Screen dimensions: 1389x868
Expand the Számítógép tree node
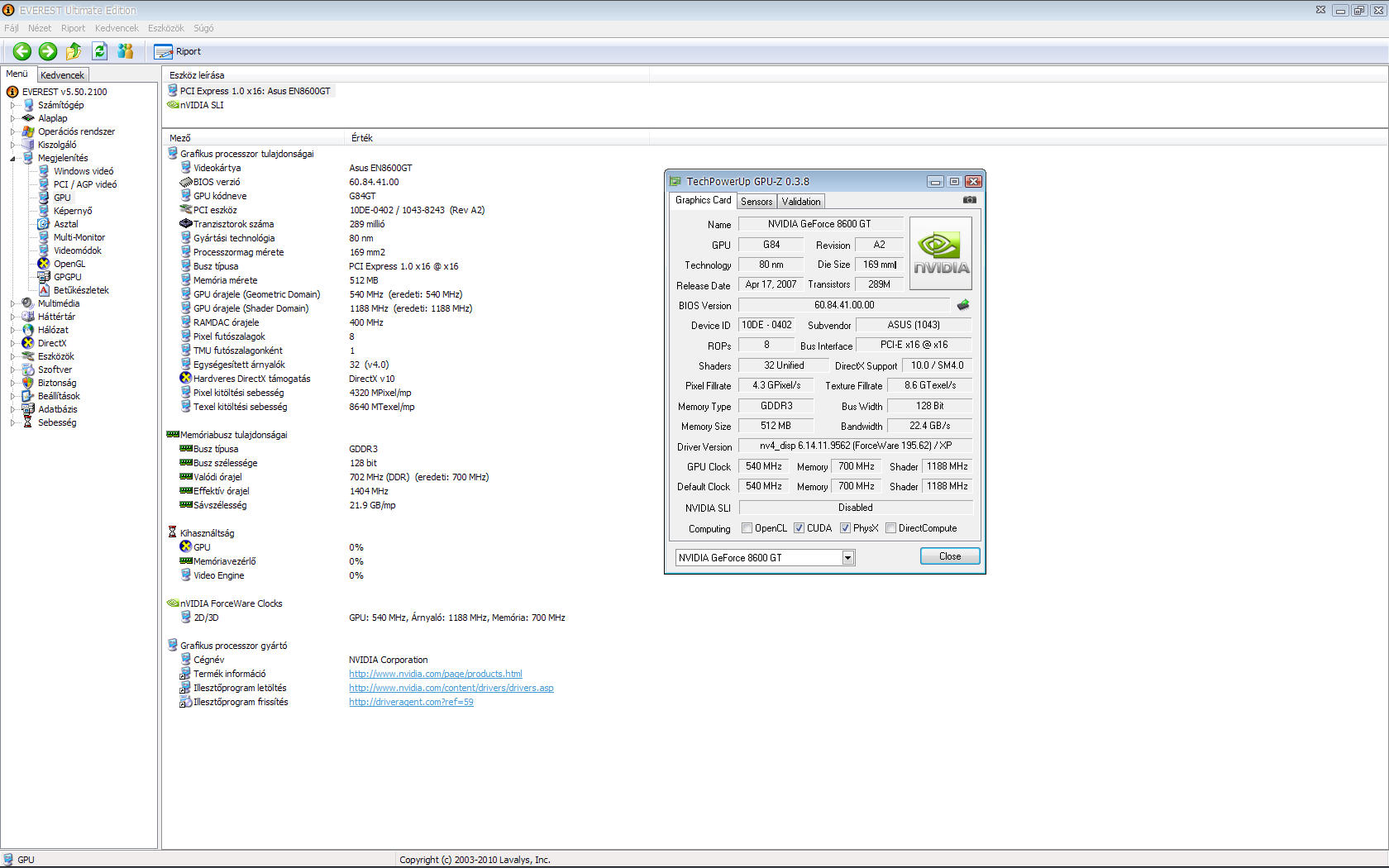[12, 105]
